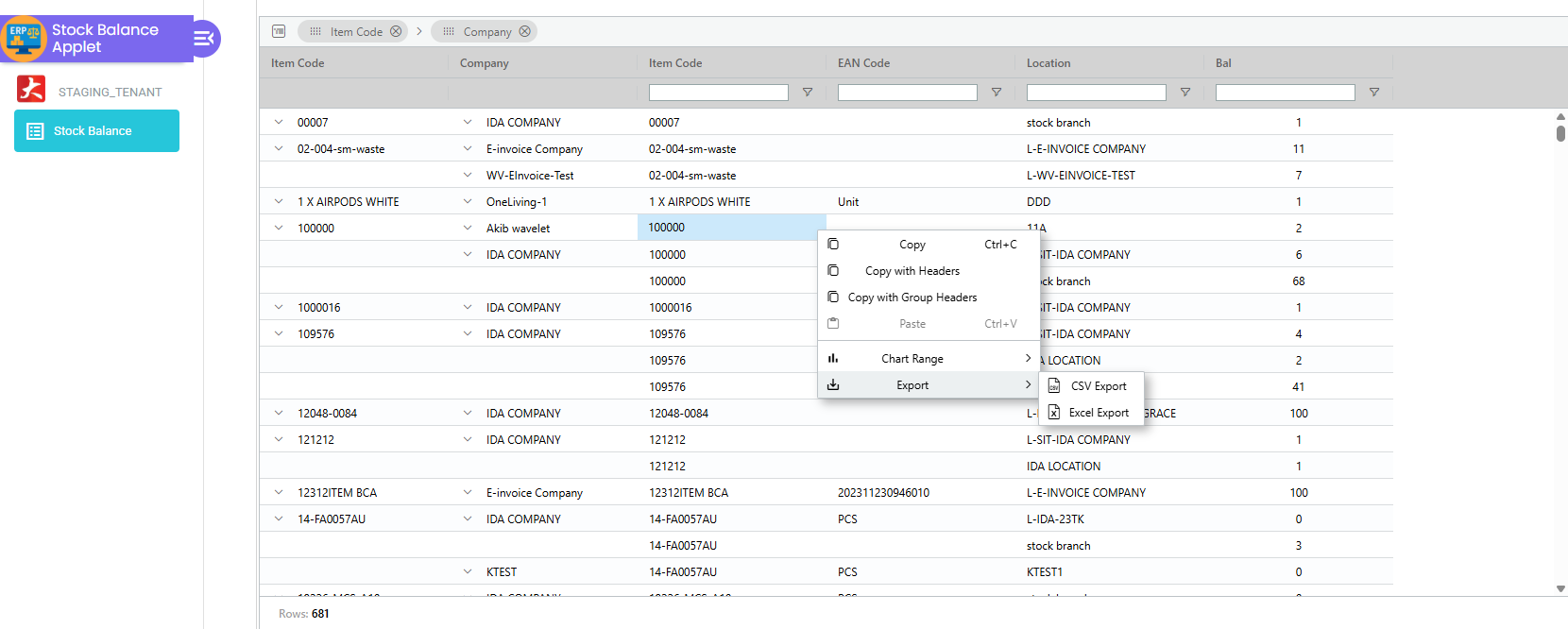Open filter options icon for Item Code column
The height and width of the screenshot is (629, 1568).
pyautogui.click(x=807, y=93)
